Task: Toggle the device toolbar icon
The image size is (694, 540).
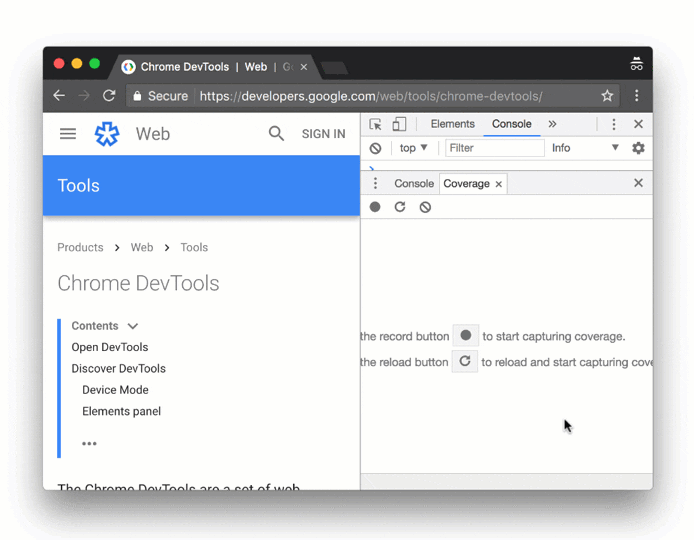Action: click(x=399, y=125)
